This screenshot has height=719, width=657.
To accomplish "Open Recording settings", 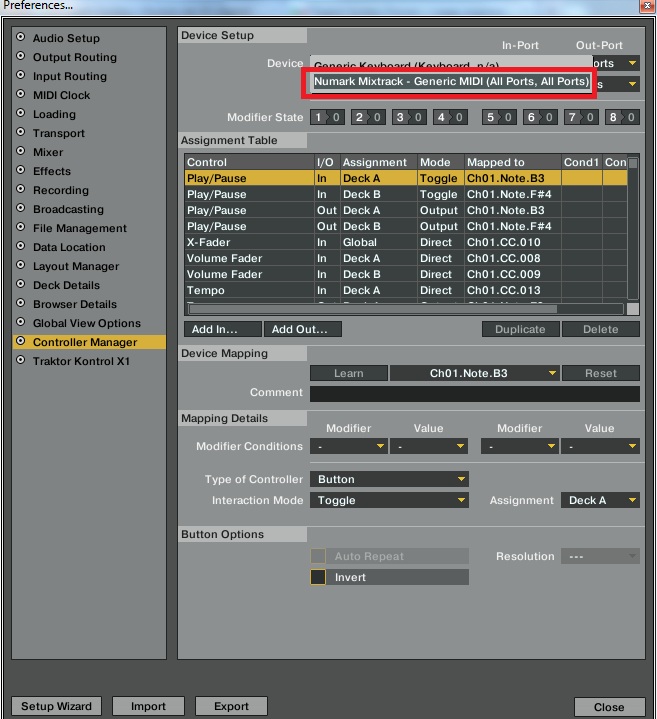I will coord(61,190).
